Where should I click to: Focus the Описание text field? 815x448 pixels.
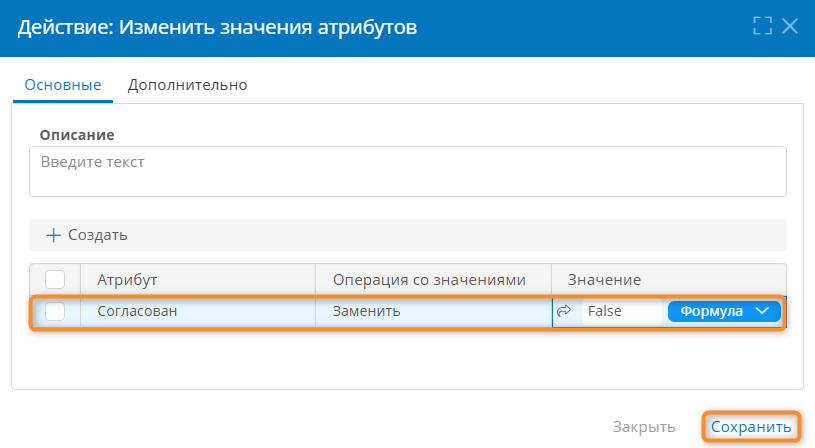tap(408, 172)
